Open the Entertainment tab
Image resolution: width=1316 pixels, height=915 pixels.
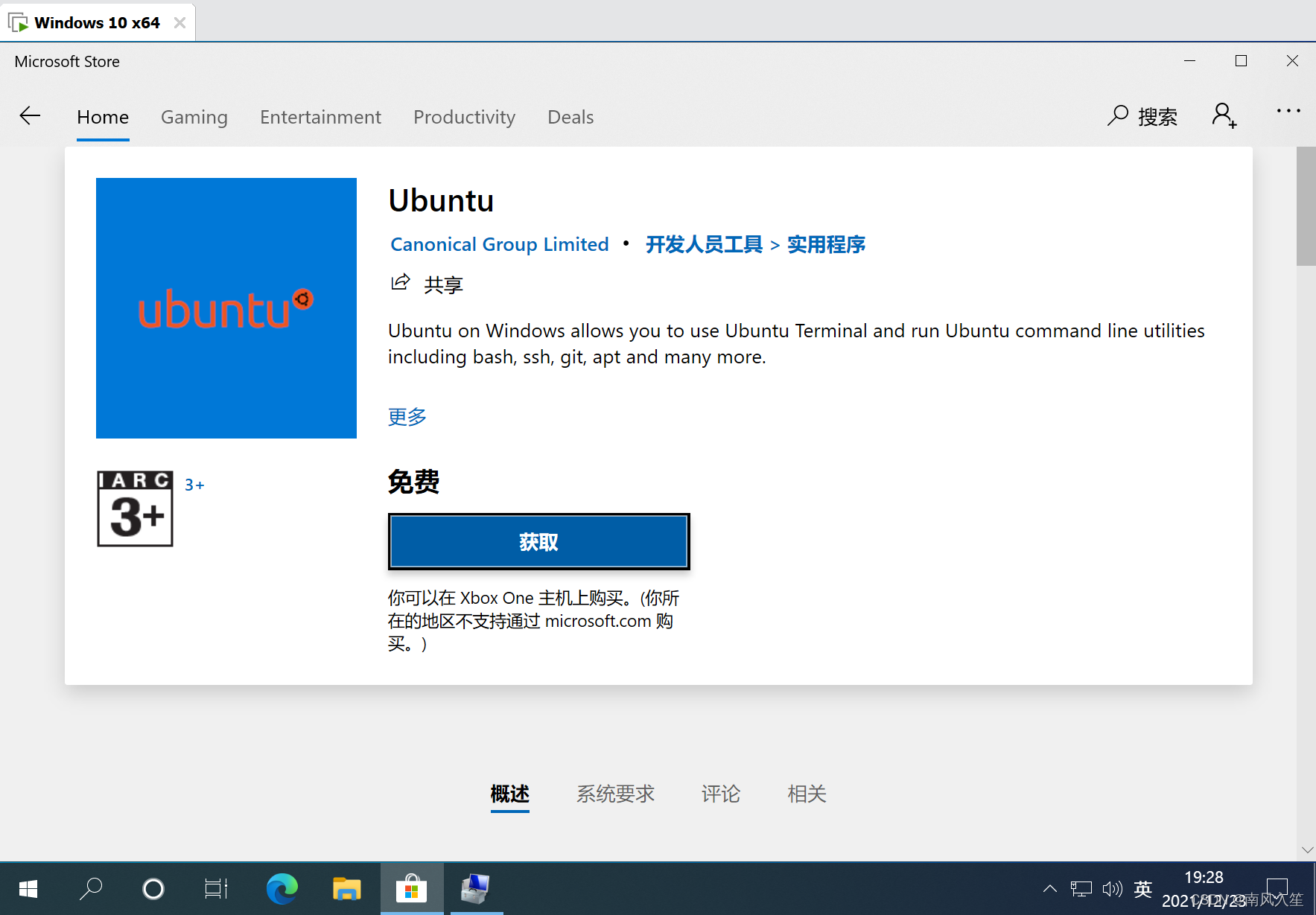[x=320, y=118]
